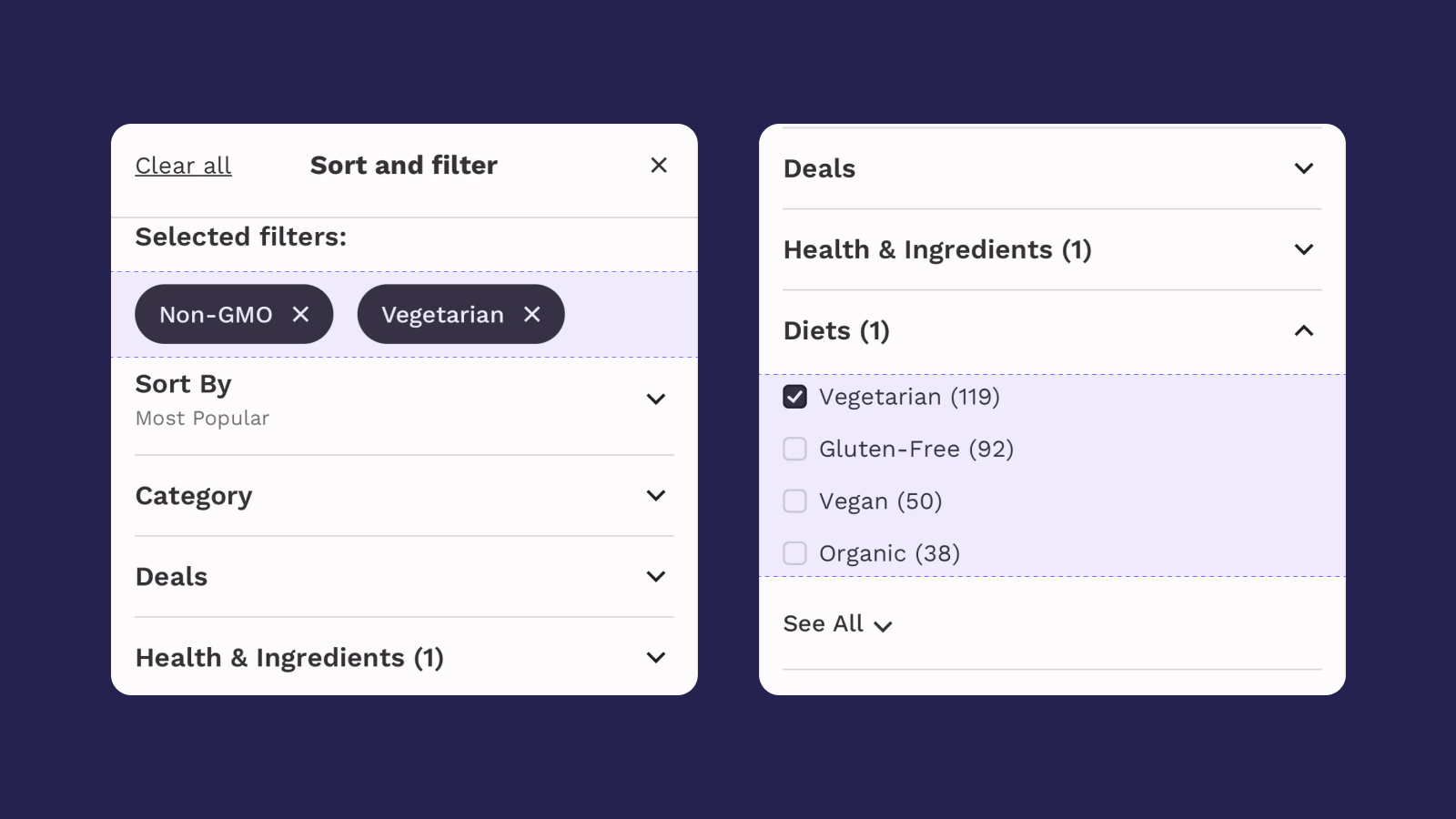
Task: Expand Health & Ingredients in left panel
Action: coord(655,657)
